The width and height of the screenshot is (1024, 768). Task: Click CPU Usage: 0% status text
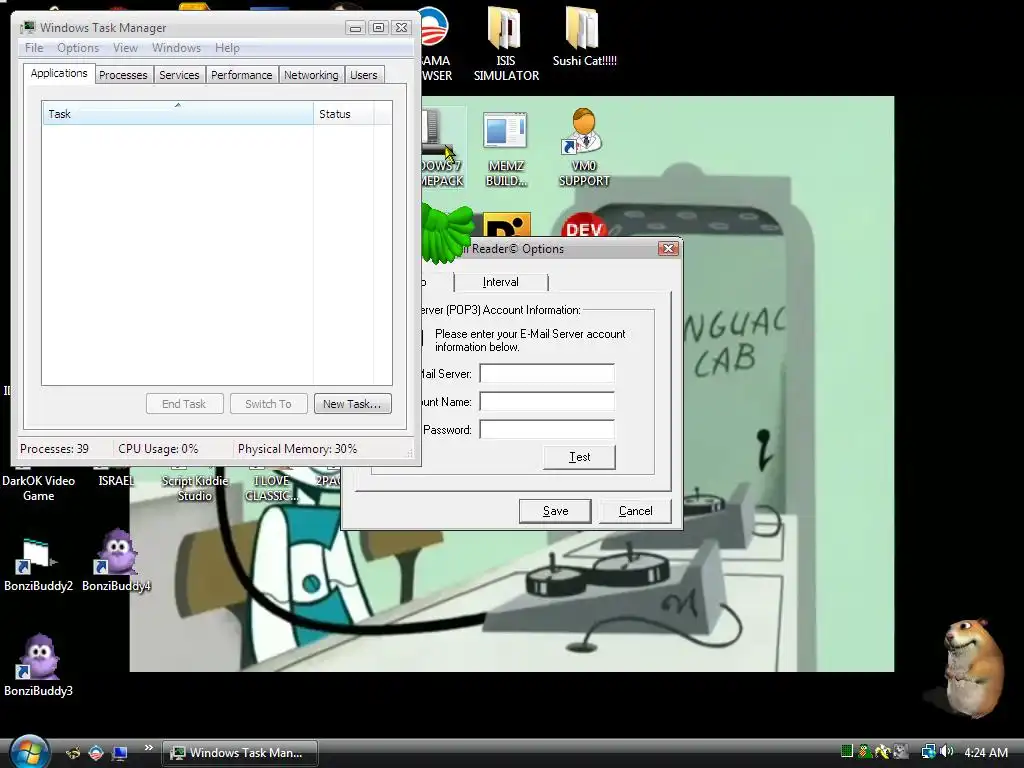coord(158,449)
